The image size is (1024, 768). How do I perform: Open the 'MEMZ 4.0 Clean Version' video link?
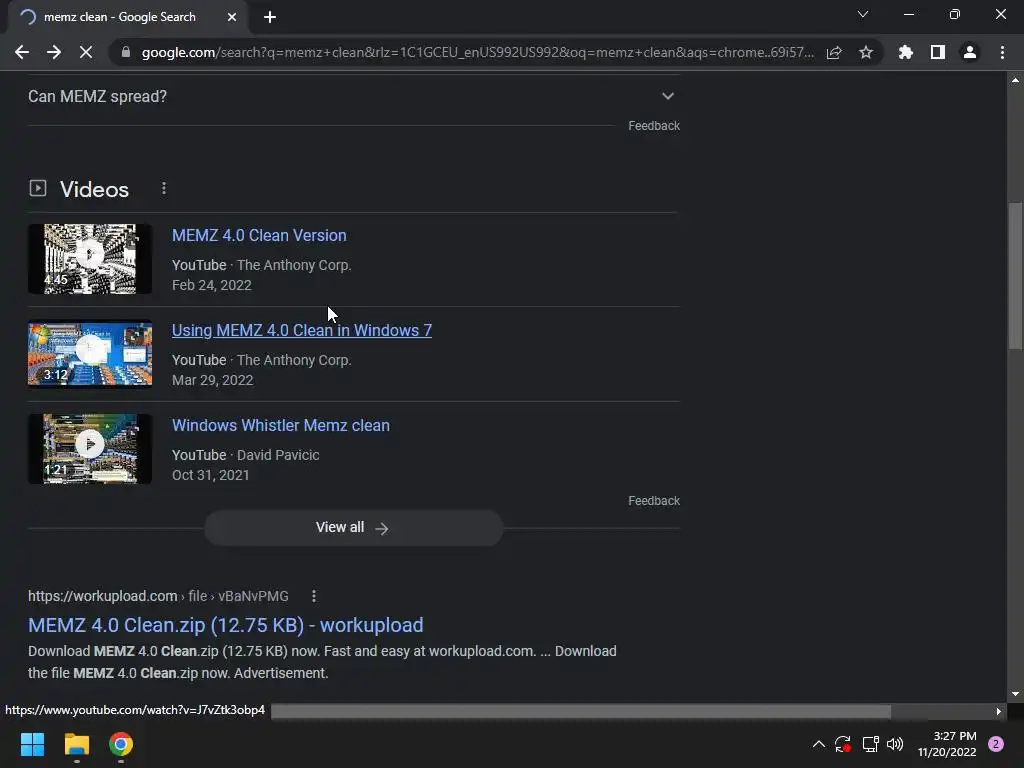pyautogui.click(x=259, y=235)
